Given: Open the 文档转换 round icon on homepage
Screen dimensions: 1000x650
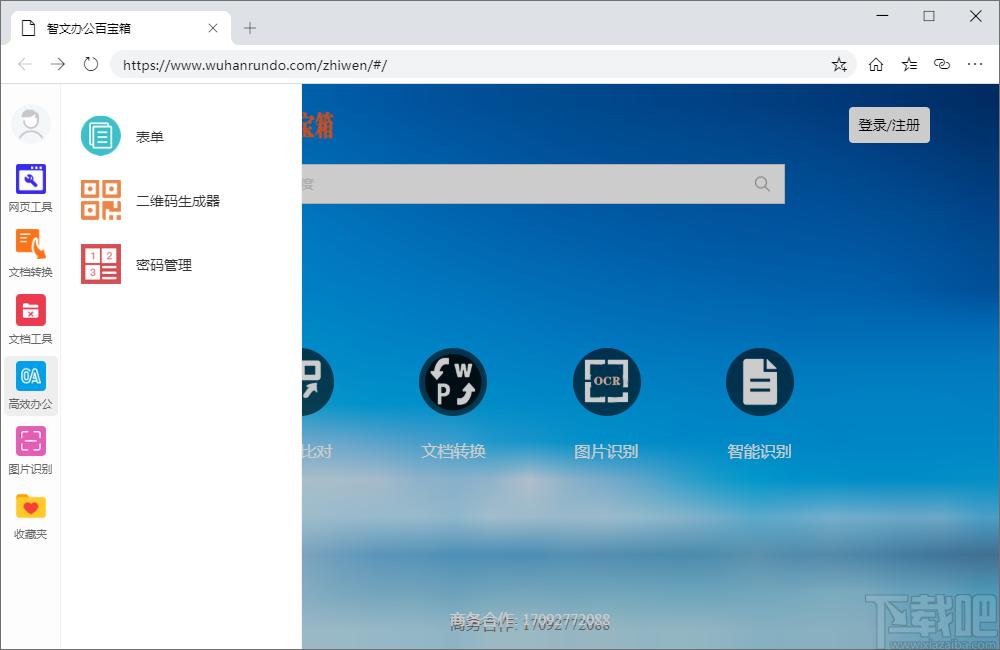Looking at the screenshot, I should [x=453, y=381].
